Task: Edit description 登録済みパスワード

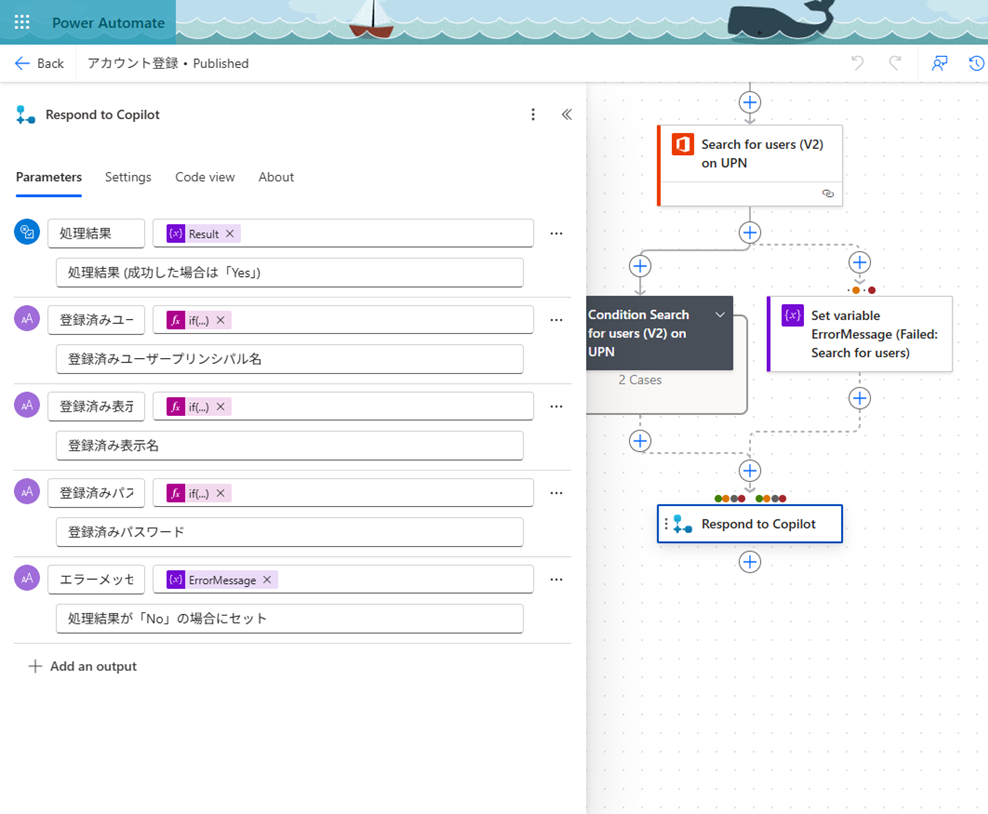Action: 290,532
